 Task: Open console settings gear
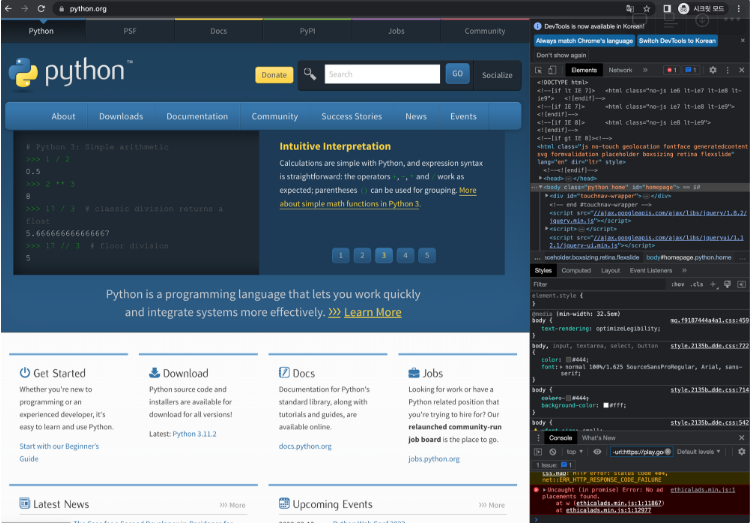pos(741,452)
